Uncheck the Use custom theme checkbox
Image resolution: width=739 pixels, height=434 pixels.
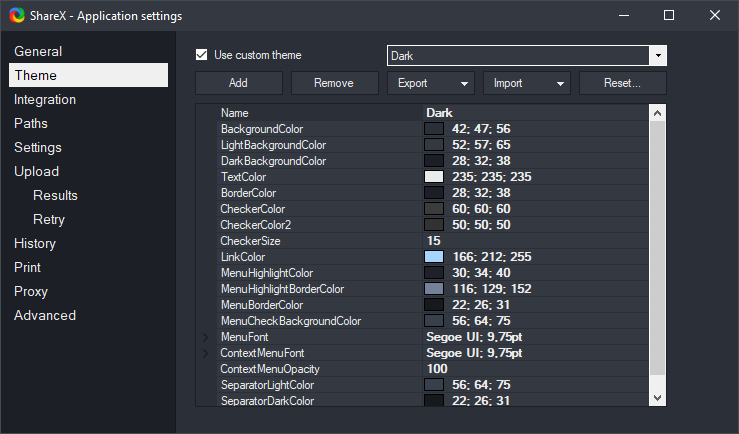coord(202,55)
